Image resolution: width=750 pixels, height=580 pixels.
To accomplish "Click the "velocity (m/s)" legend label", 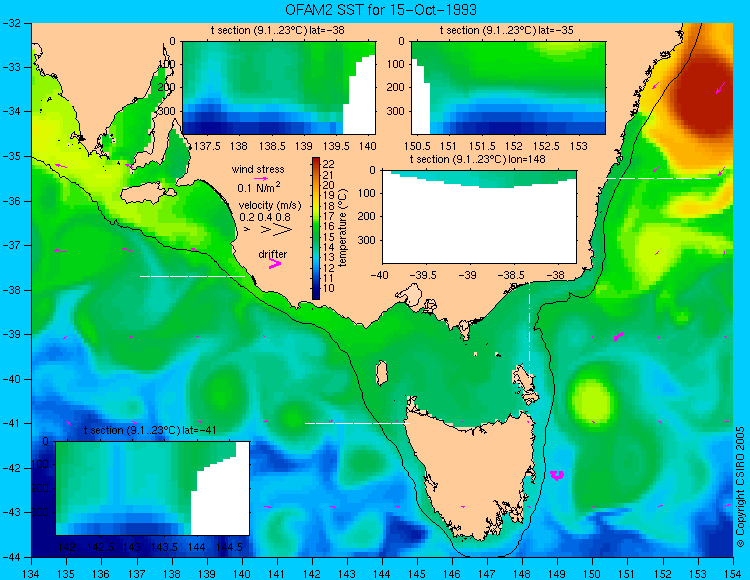I will point(270,206).
